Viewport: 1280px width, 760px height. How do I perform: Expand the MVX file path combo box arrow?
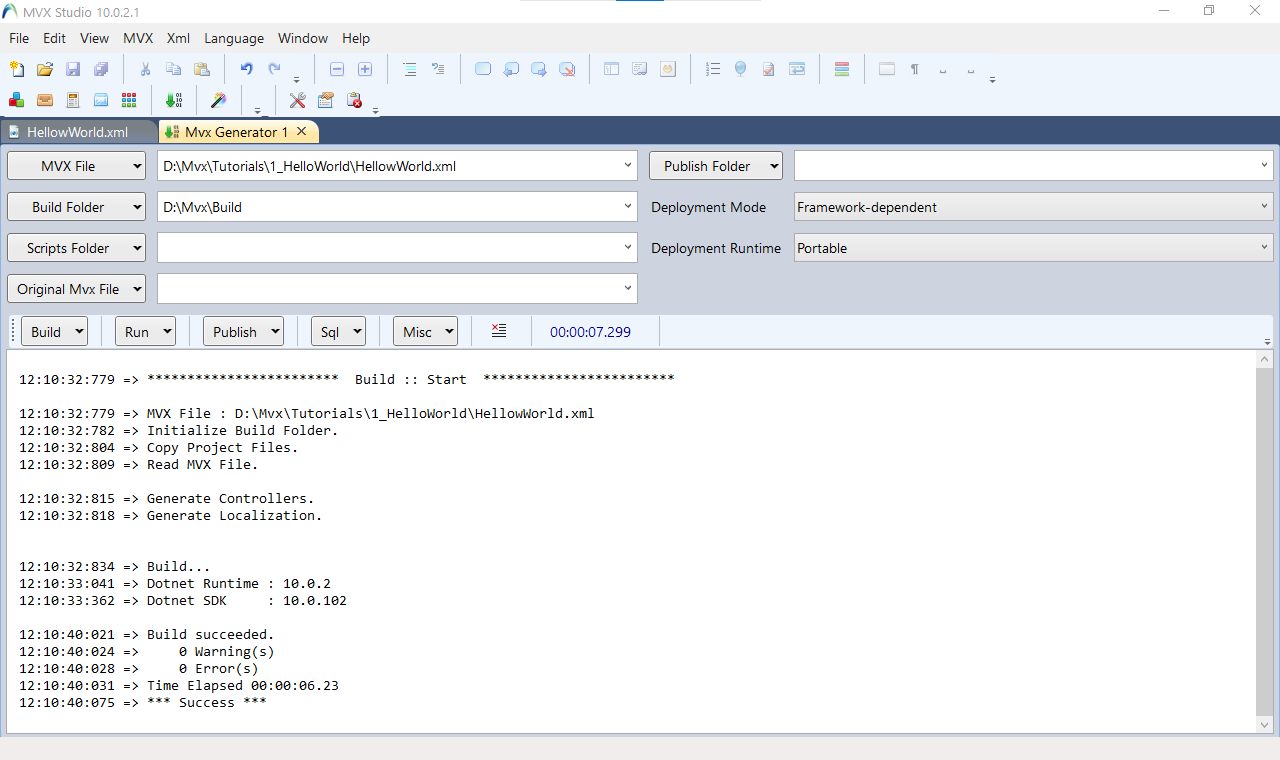click(x=627, y=166)
